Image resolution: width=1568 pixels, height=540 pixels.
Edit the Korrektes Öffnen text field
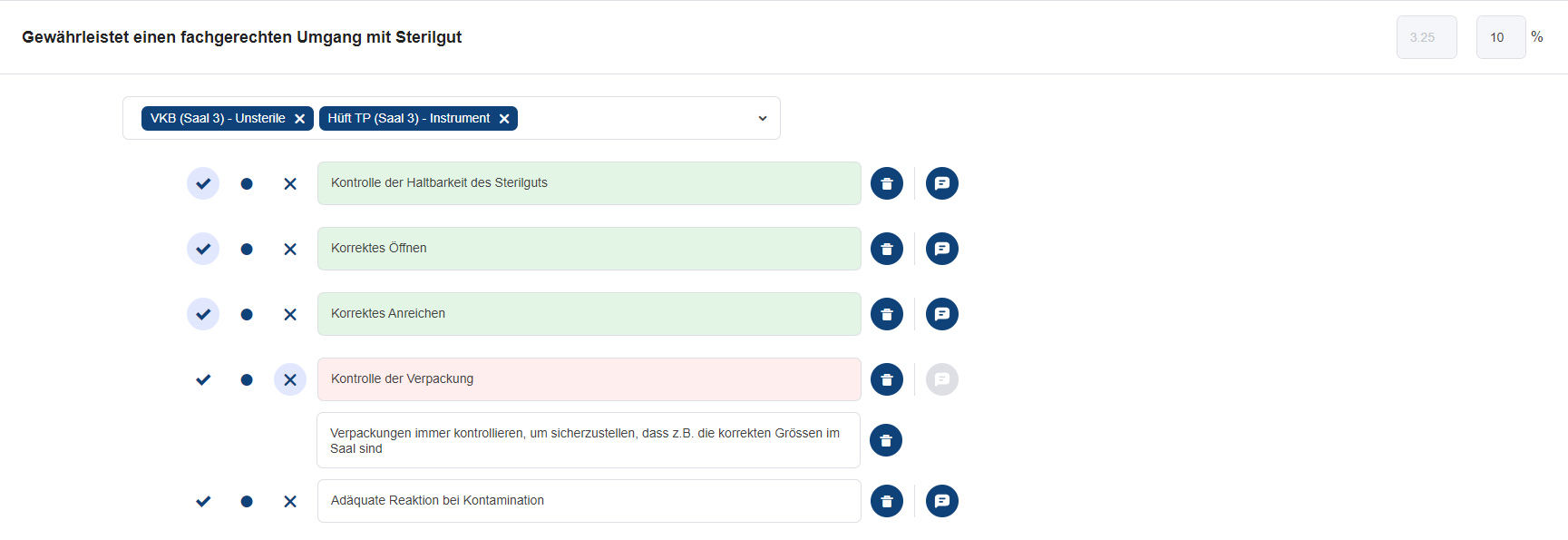(589, 249)
